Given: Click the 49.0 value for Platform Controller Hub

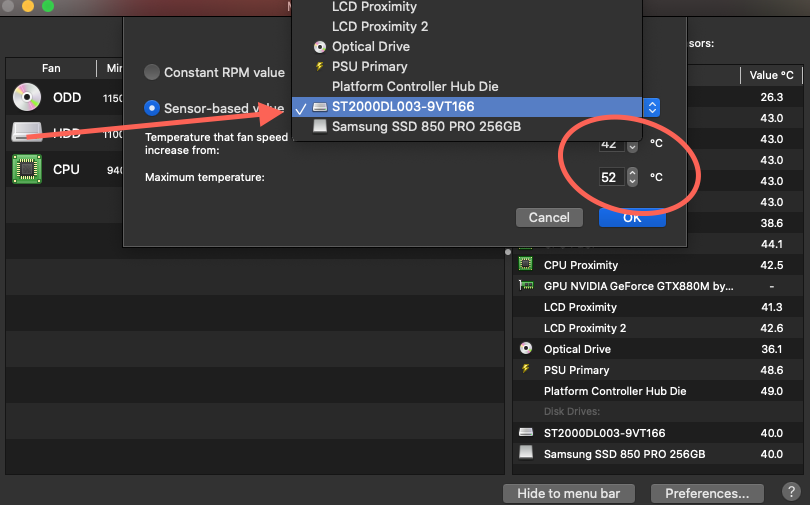Looking at the screenshot, I should tap(772, 391).
